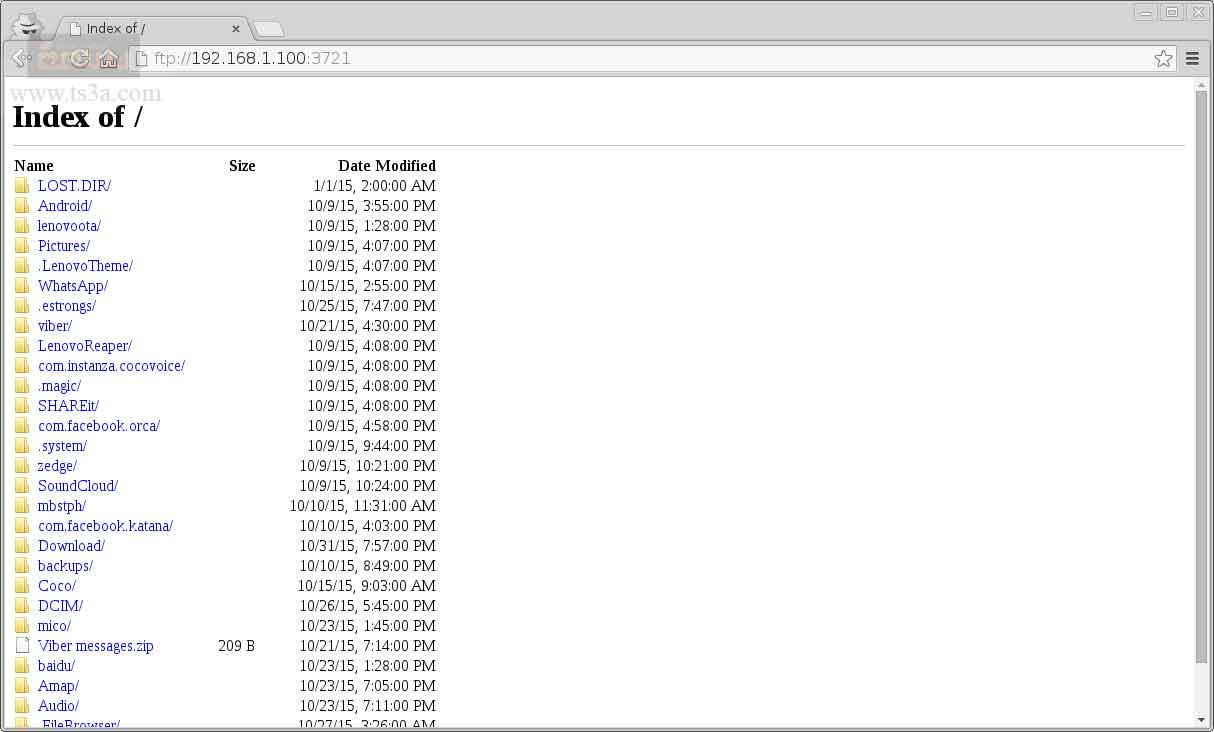Click the '209 B' size value
Screen dimensions: 1214x732
click(x=236, y=646)
